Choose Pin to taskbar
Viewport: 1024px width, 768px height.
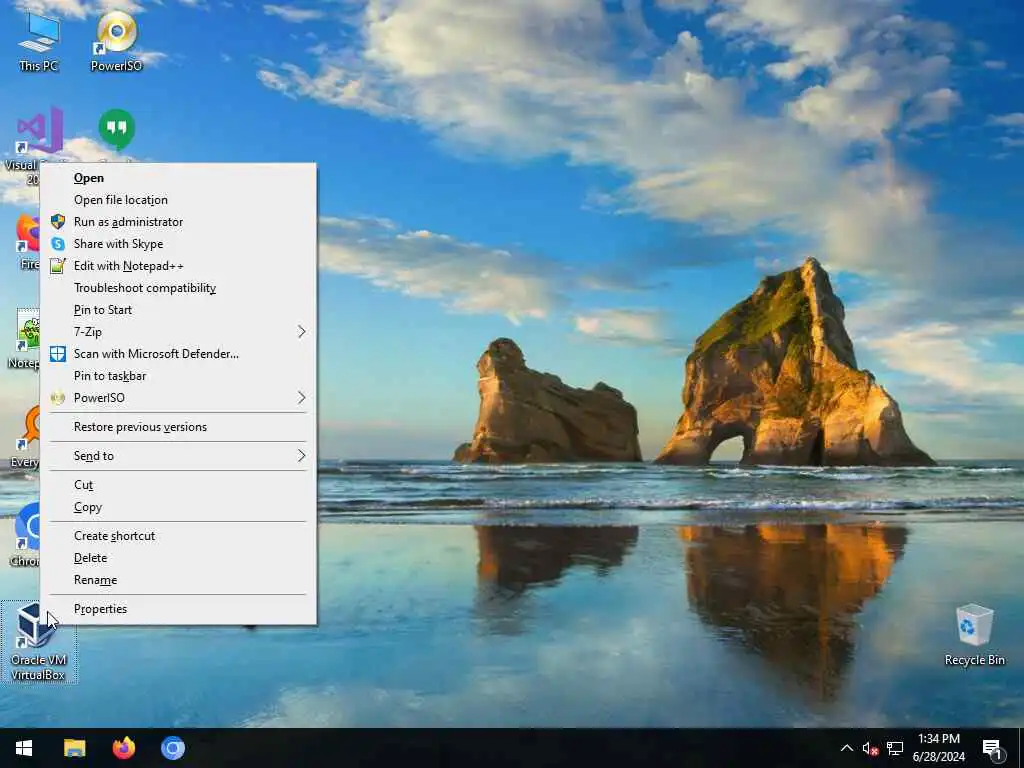click(x=178, y=376)
